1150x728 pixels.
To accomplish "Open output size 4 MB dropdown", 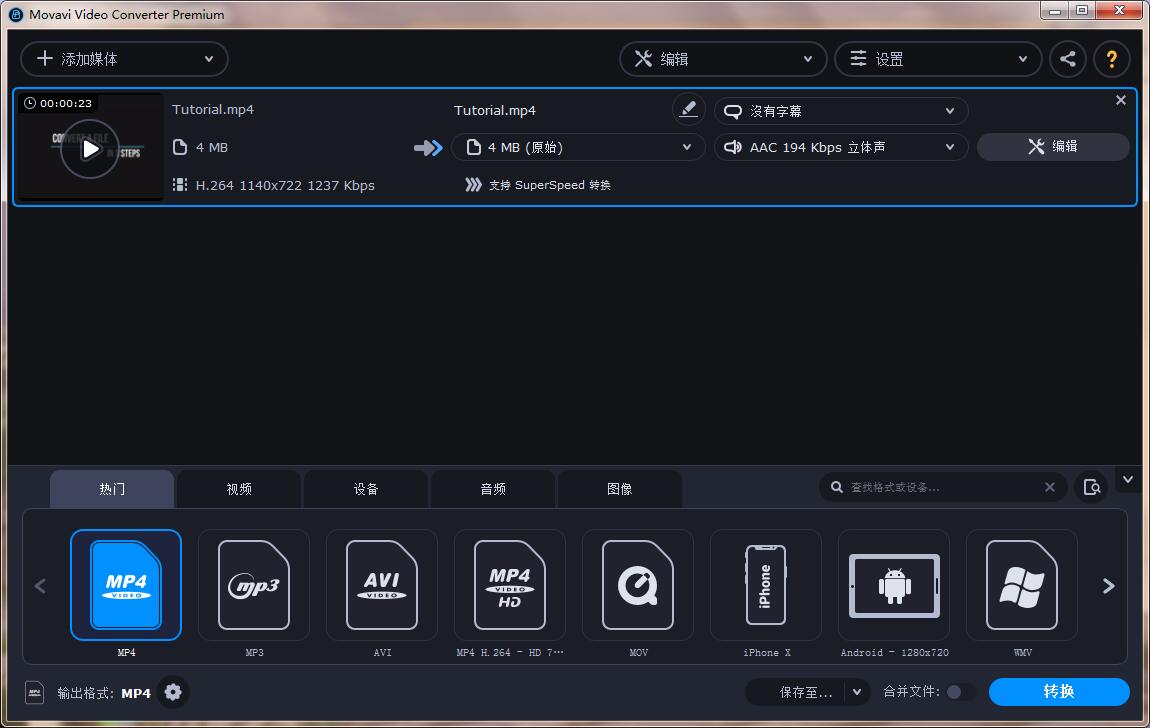I will pyautogui.click(x=578, y=147).
